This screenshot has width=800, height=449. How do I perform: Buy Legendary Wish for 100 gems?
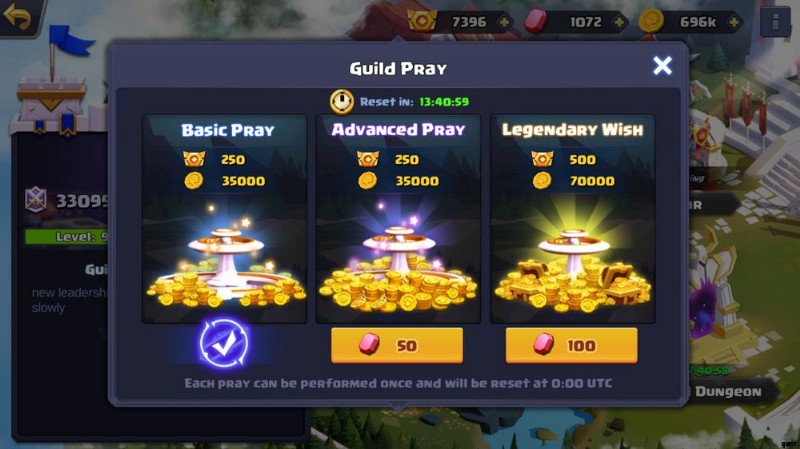(571, 345)
